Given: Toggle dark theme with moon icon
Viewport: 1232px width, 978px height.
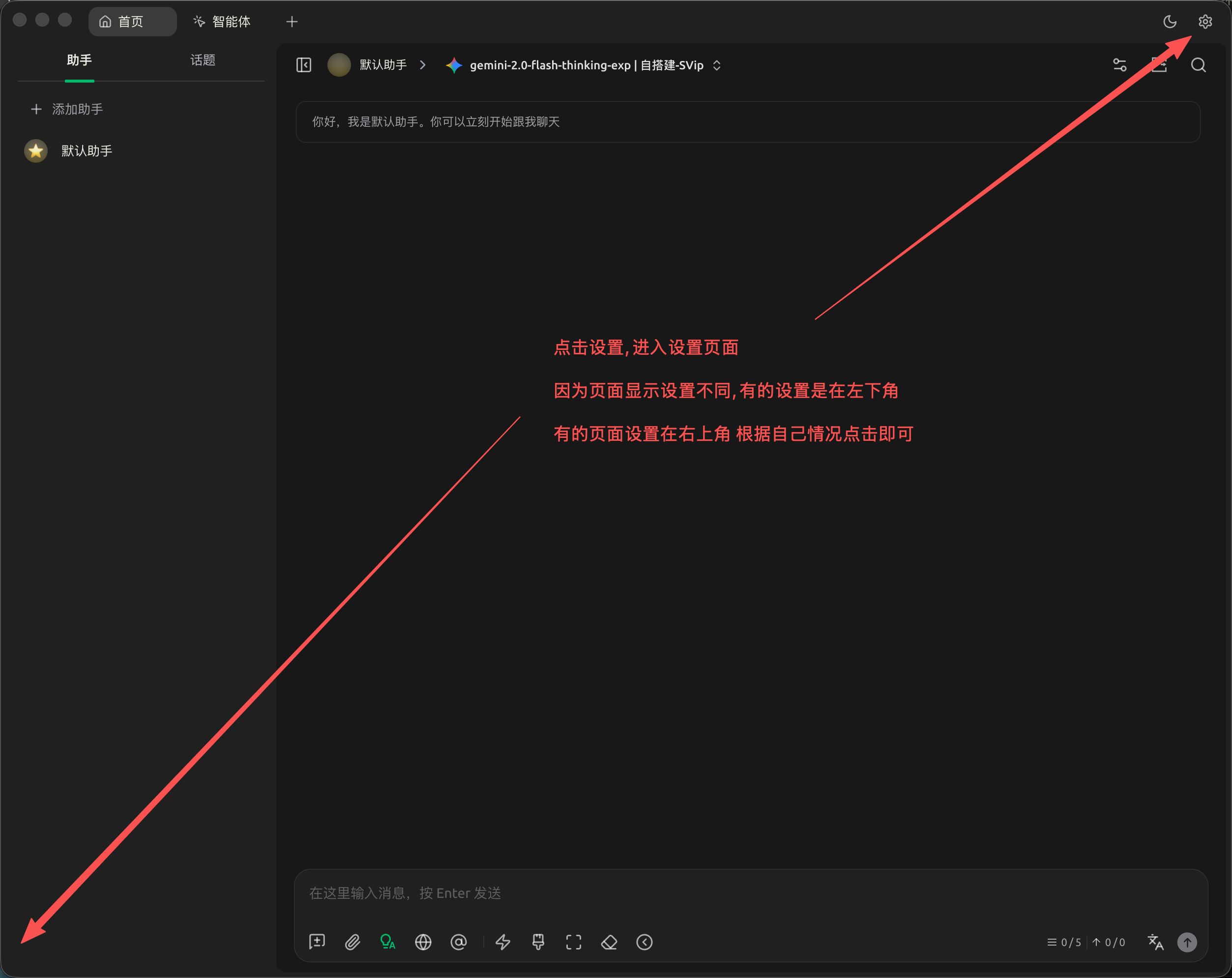Looking at the screenshot, I should [1170, 22].
